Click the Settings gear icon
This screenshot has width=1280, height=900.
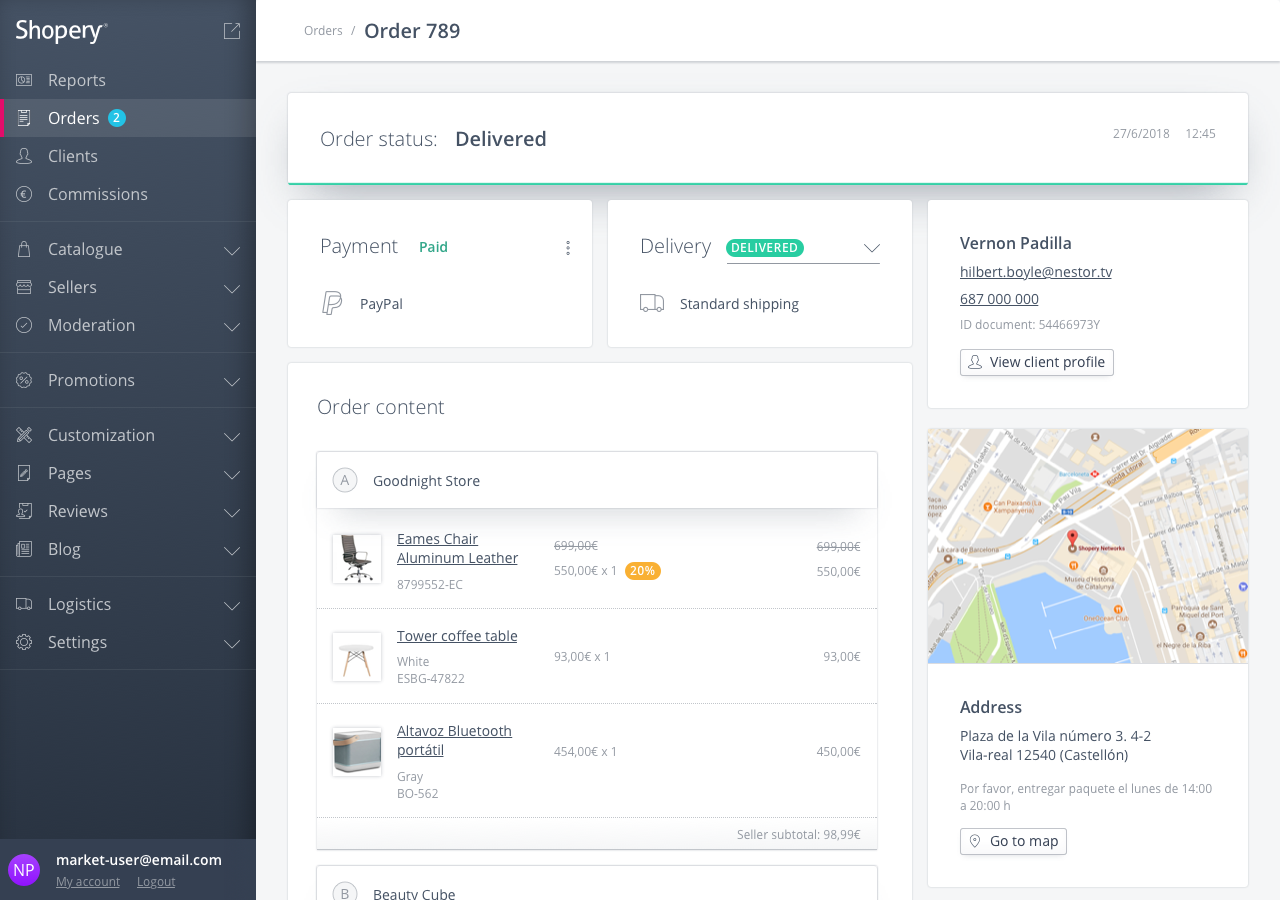pos(22,641)
